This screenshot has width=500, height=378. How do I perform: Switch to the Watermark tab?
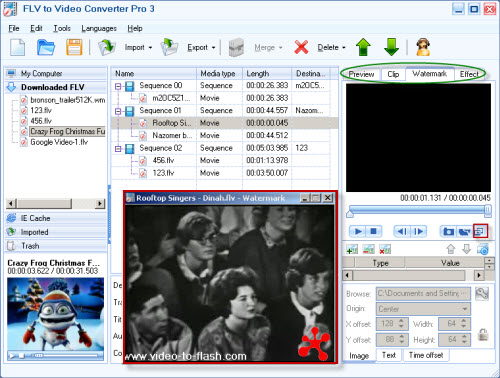(x=430, y=74)
